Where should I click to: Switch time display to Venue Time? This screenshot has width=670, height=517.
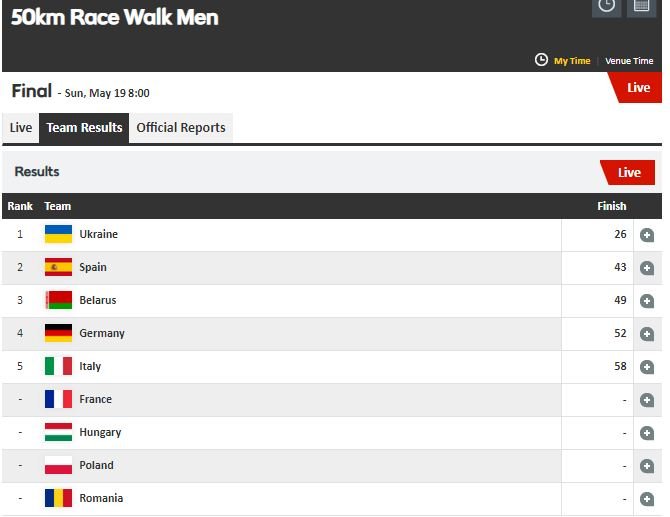pyautogui.click(x=629, y=61)
